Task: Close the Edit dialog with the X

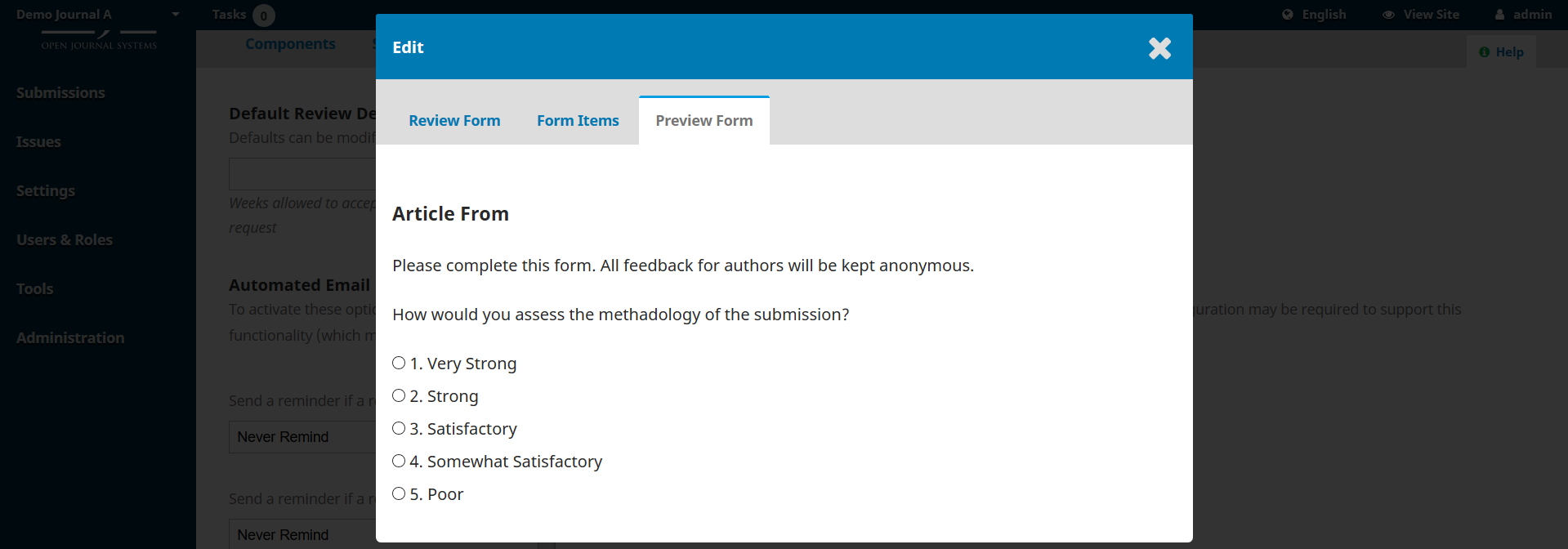Action: 1159,47
